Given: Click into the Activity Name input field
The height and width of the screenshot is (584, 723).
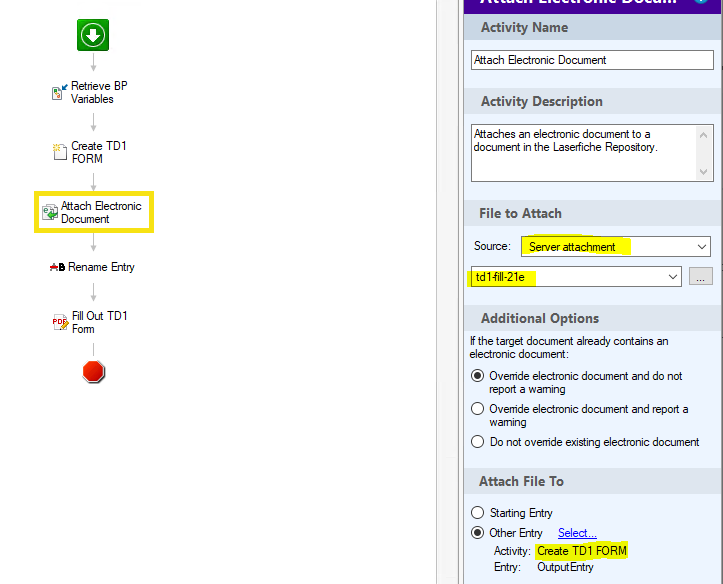Looking at the screenshot, I should (592, 60).
